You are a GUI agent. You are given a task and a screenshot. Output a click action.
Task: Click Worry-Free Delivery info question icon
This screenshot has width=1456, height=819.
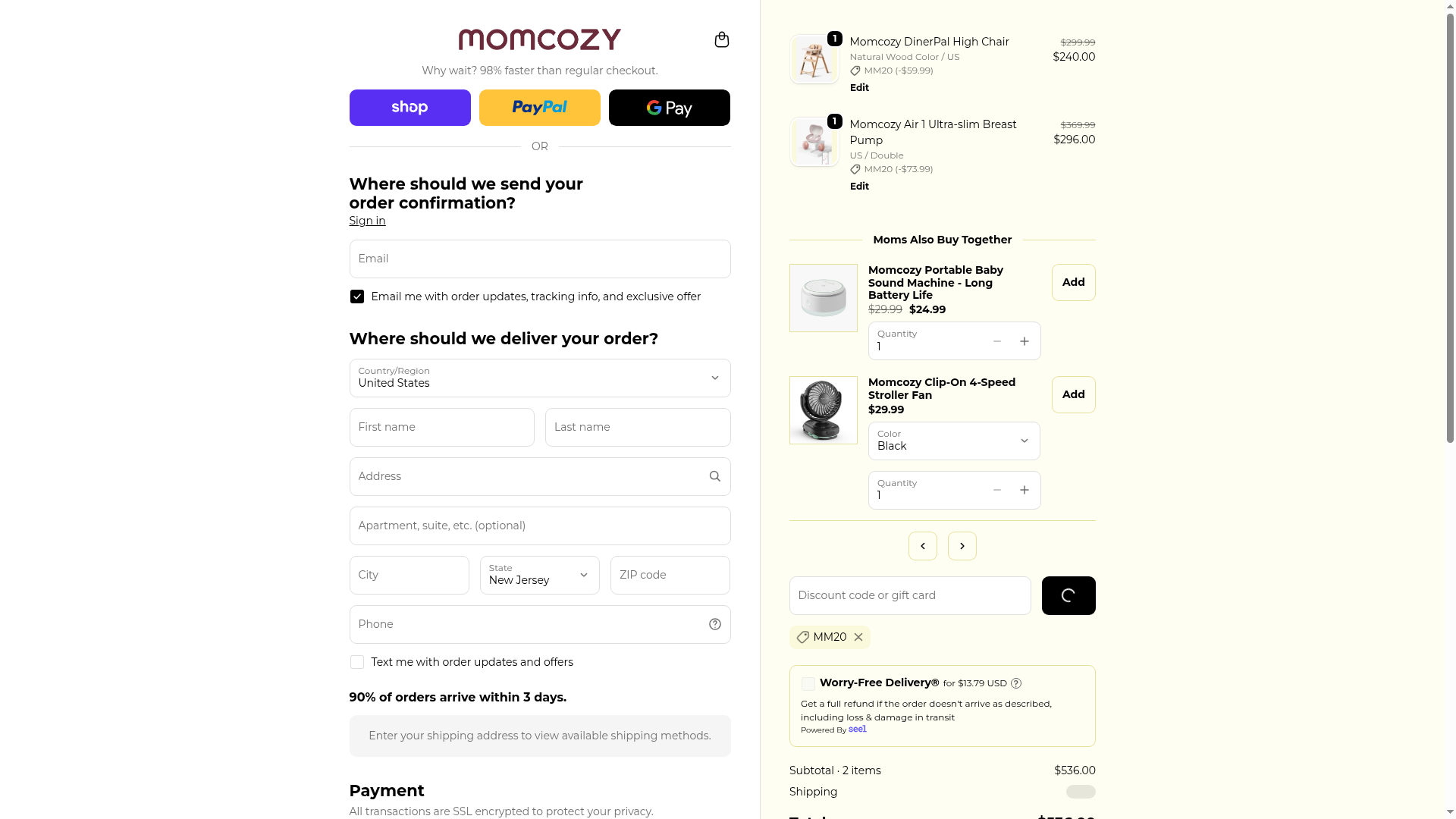coord(1016,683)
